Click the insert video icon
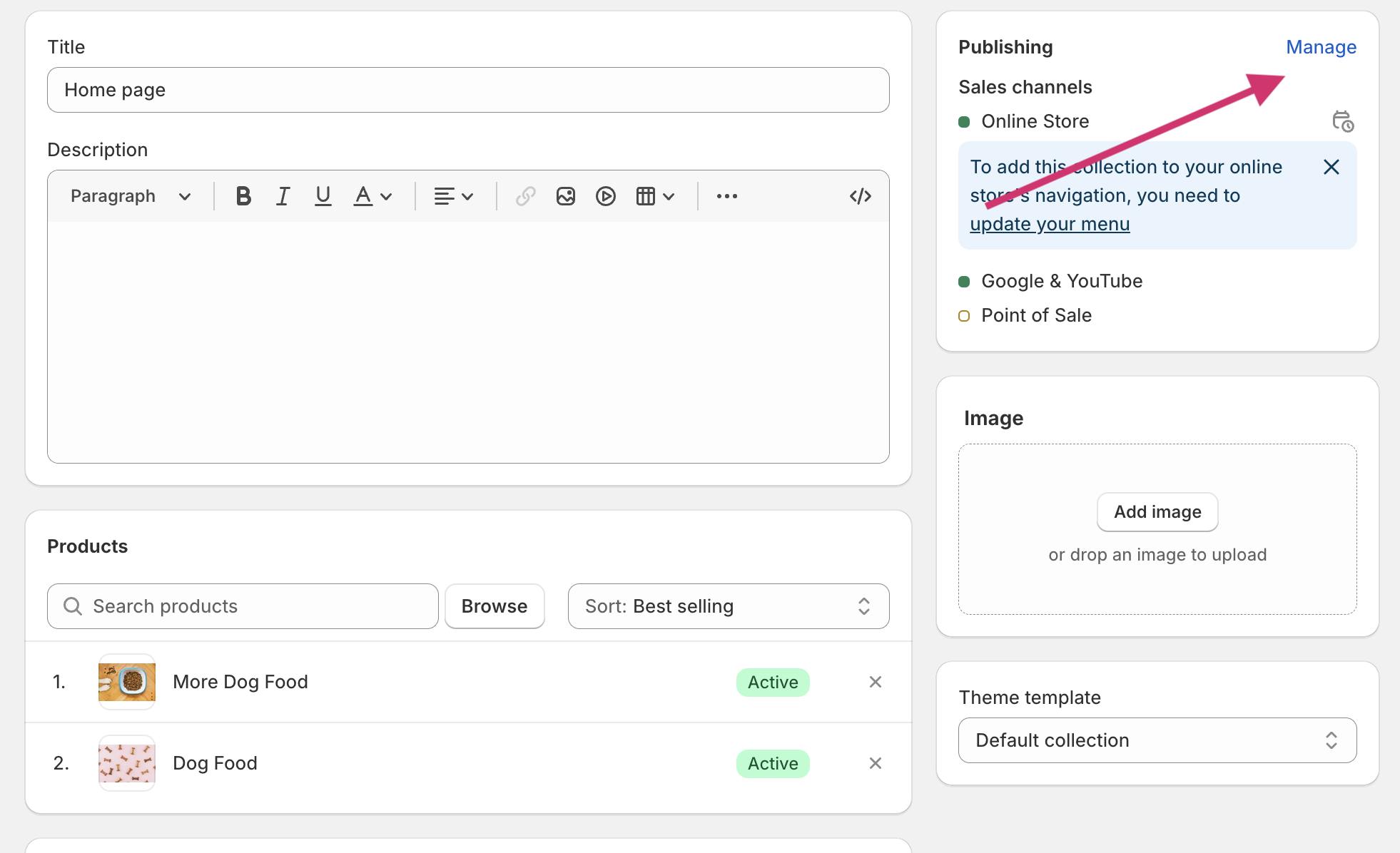Viewport: 1400px width, 853px height. (606, 196)
